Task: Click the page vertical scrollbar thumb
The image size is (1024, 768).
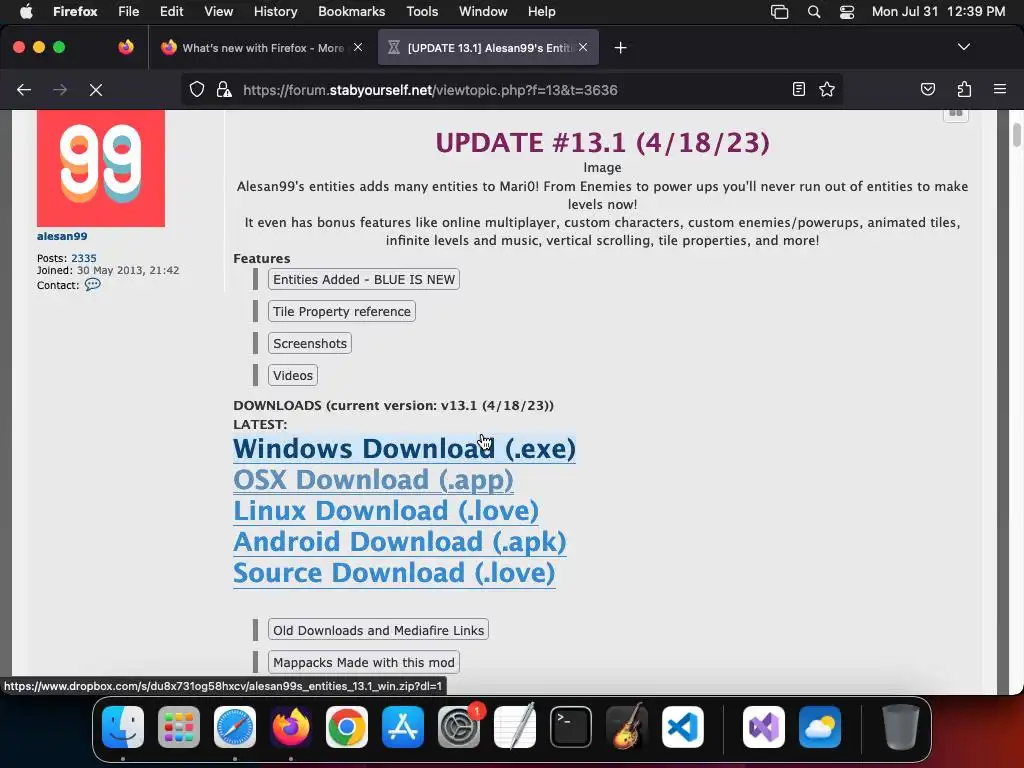Action: [1016, 135]
